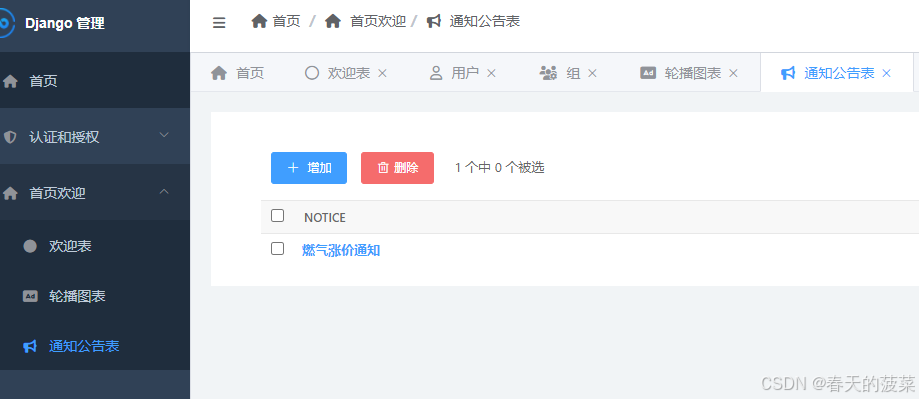
Task: Close the 通知公告表 tab
Action: [x=887, y=73]
